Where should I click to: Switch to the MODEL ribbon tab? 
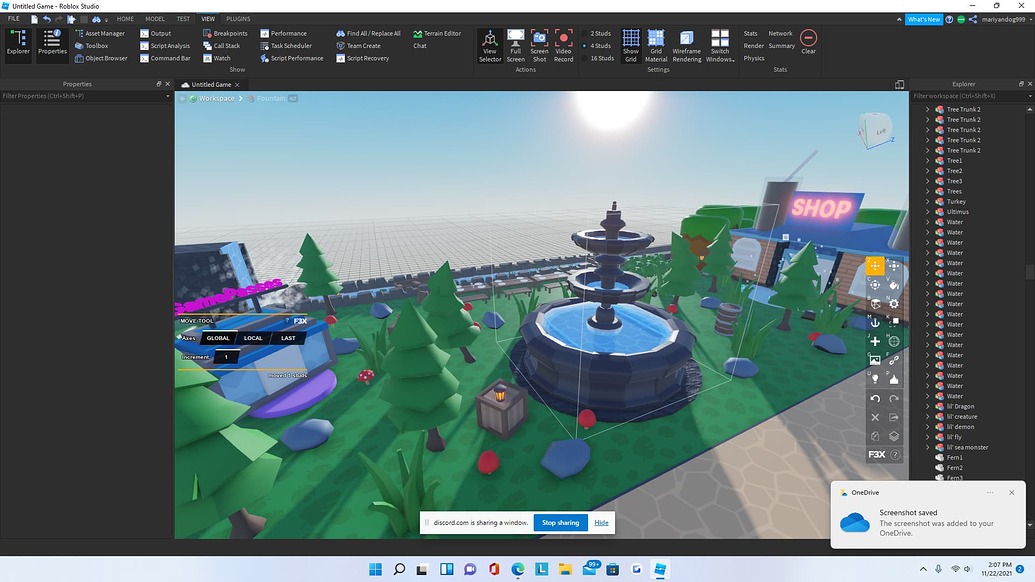click(154, 18)
